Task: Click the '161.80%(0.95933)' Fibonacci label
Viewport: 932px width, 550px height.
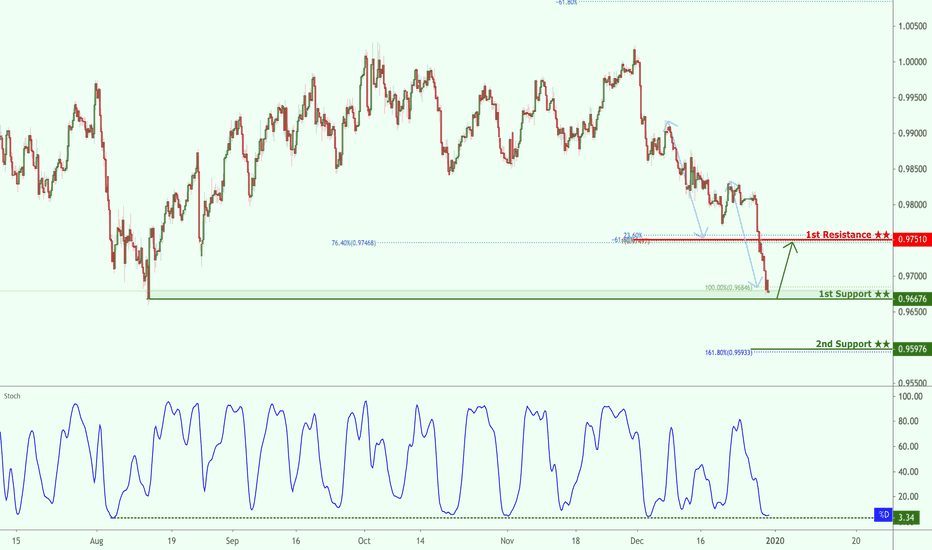Action: click(729, 353)
